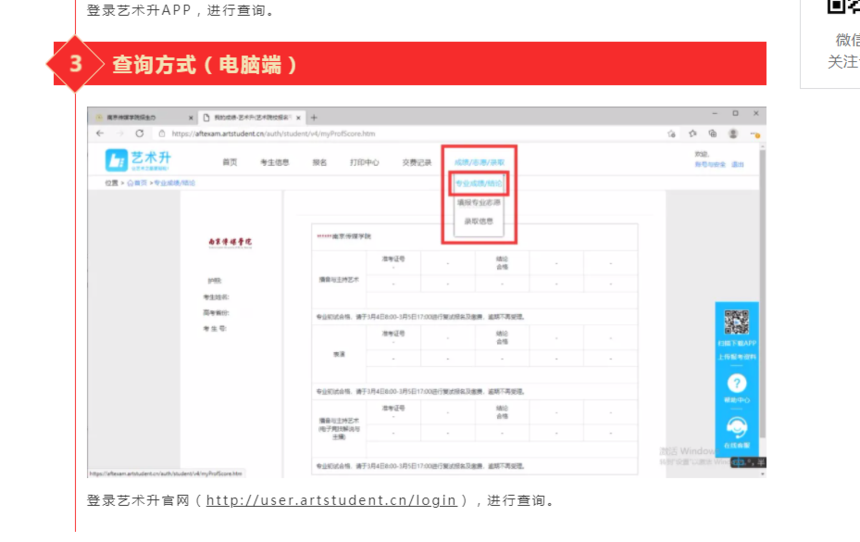Image resolution: width=860 pixels, height=542 pixels.
Task: Click the 帮助中心 question mark icon
Action: pyautogui.click(x=737, y=383)
